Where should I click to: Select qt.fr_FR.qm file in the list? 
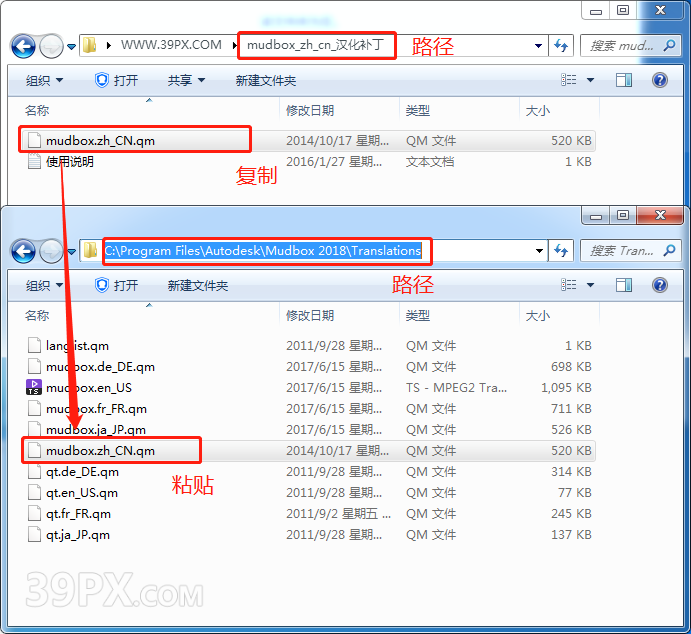tap(78, 514)
